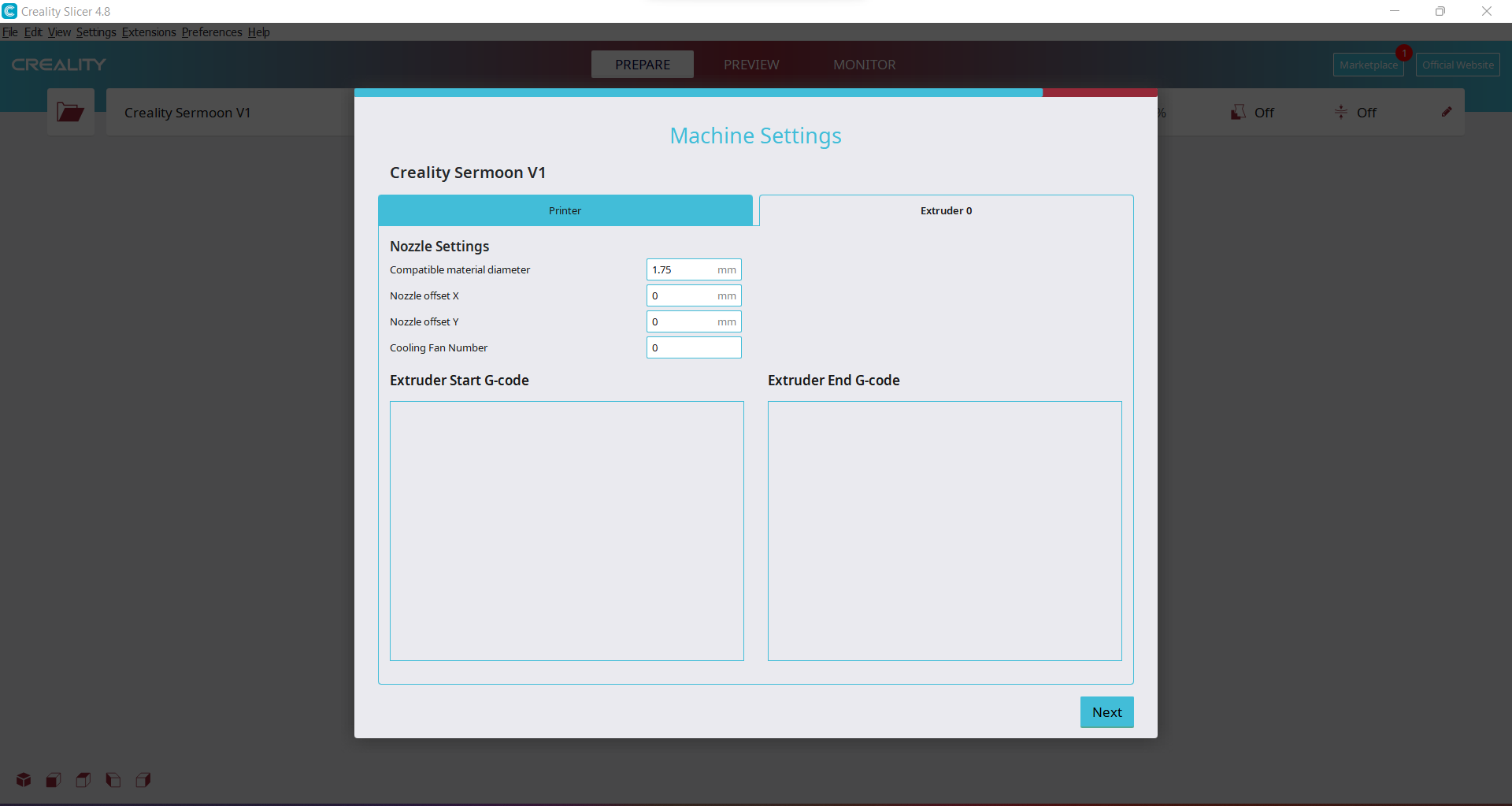Select the top view cube icon
1512x806 pixels.
point(83,780)
